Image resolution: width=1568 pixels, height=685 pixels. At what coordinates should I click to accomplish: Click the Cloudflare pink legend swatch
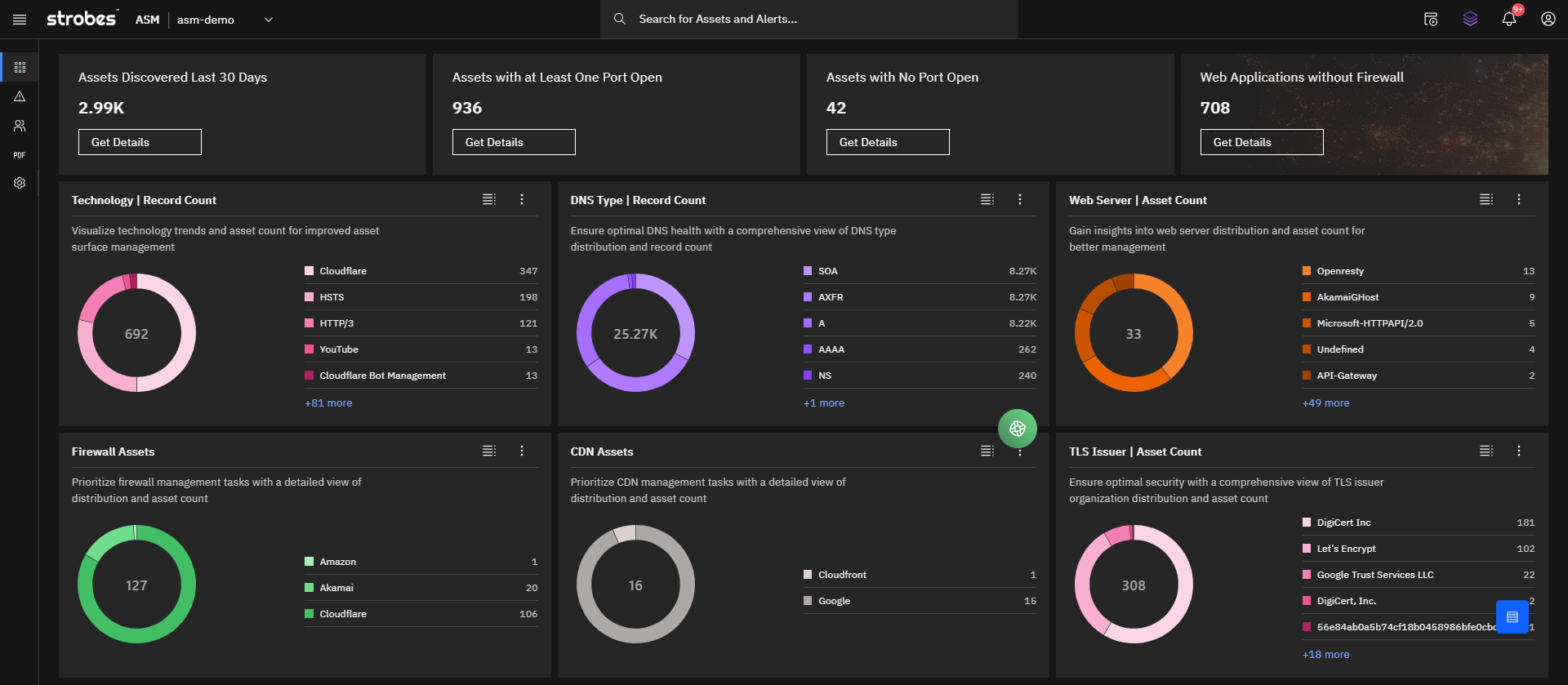pyautogui.click(x=310, y=271)
